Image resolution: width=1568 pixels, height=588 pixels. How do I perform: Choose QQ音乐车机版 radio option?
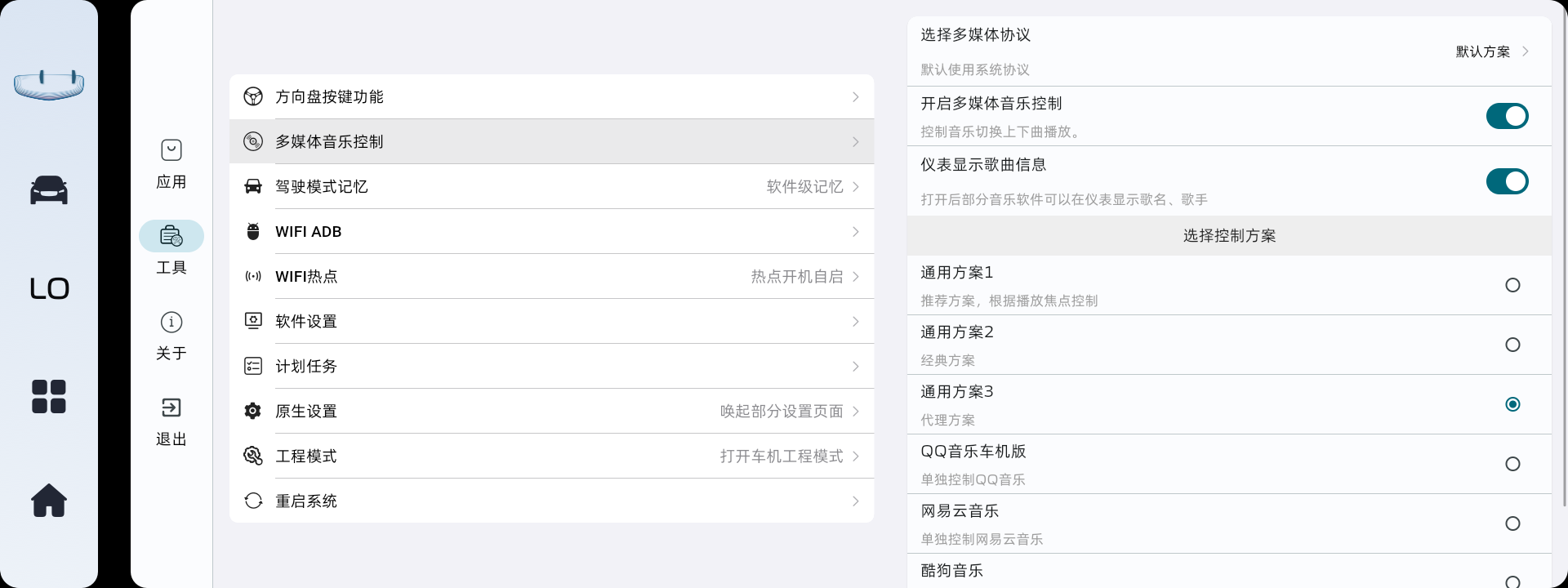pos(1512,464)
